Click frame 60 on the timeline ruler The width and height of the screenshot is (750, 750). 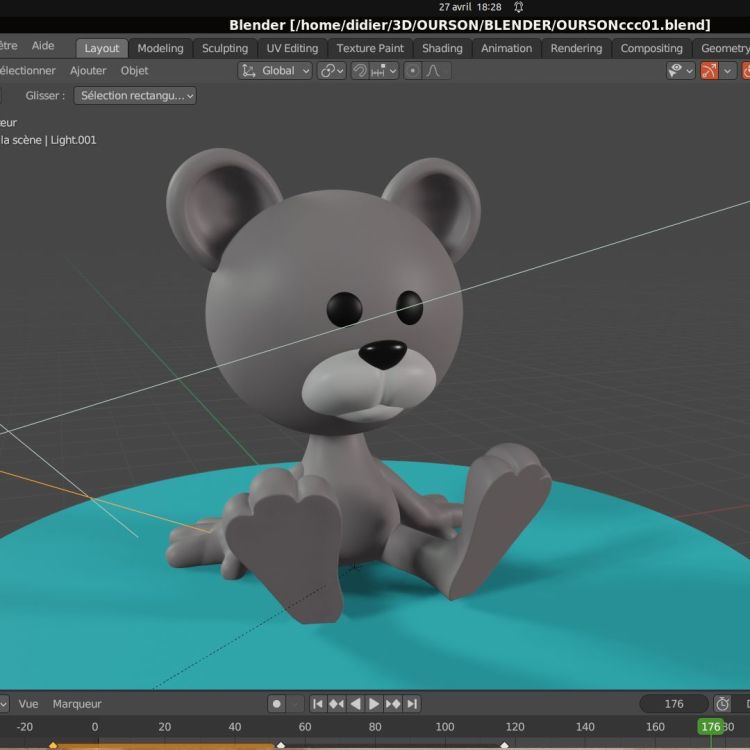(305, 727)
